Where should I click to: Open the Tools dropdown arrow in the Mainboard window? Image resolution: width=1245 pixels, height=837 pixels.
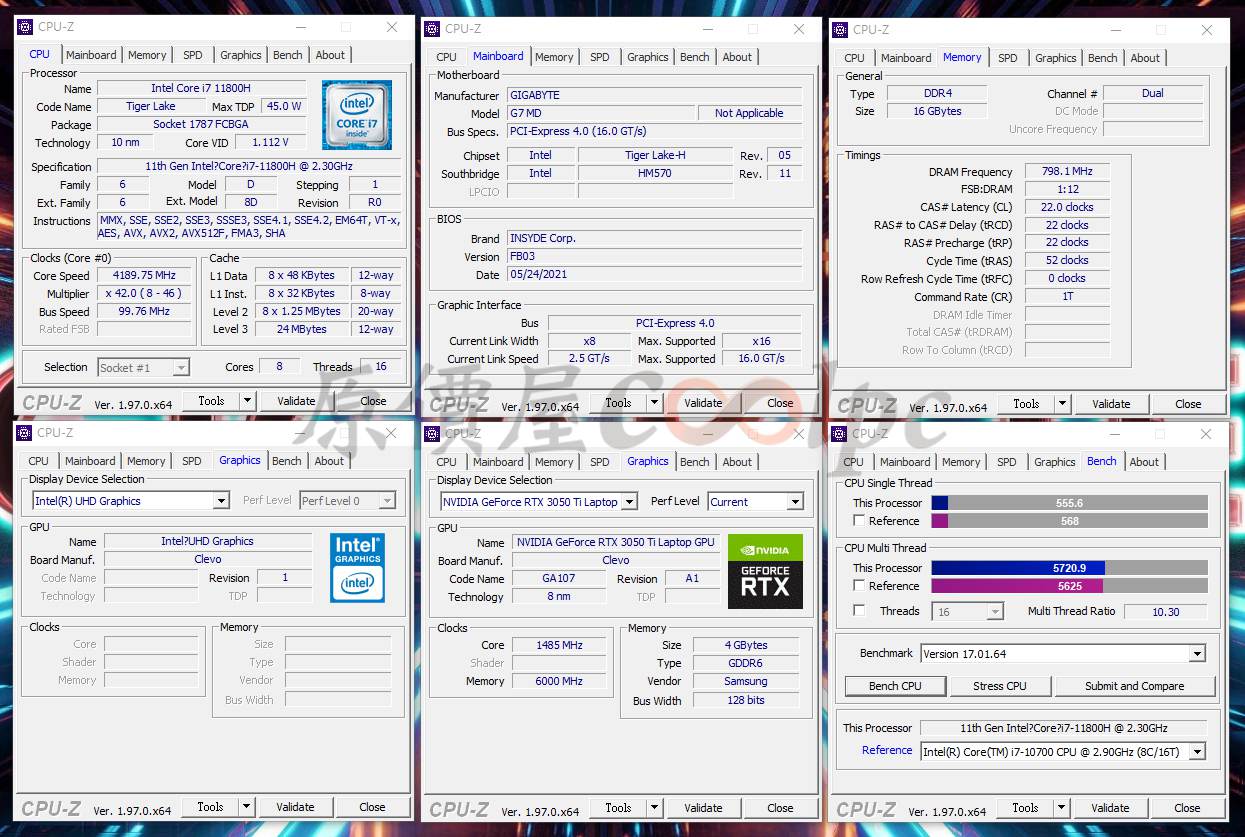[655, 403]
